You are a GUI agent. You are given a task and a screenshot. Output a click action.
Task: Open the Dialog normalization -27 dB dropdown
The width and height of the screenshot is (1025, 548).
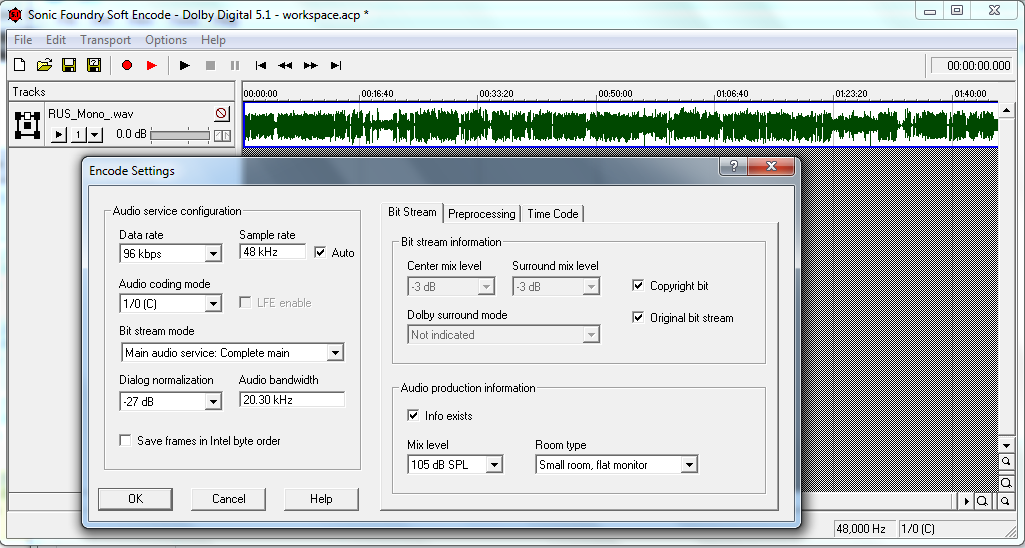(x=212, y=402)
